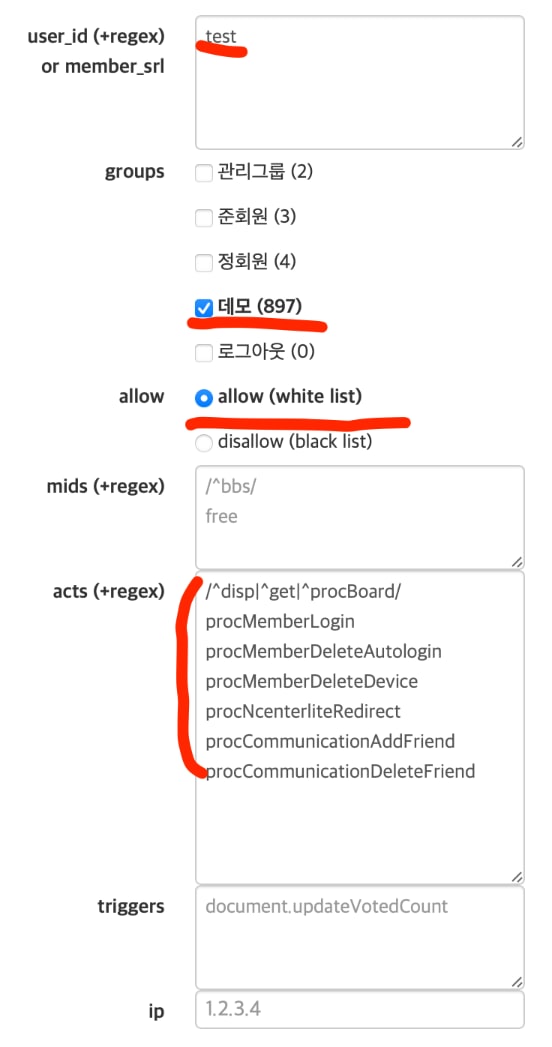Select the disallow (black list) radio option
552x1047 pixels.
point(203,443)
